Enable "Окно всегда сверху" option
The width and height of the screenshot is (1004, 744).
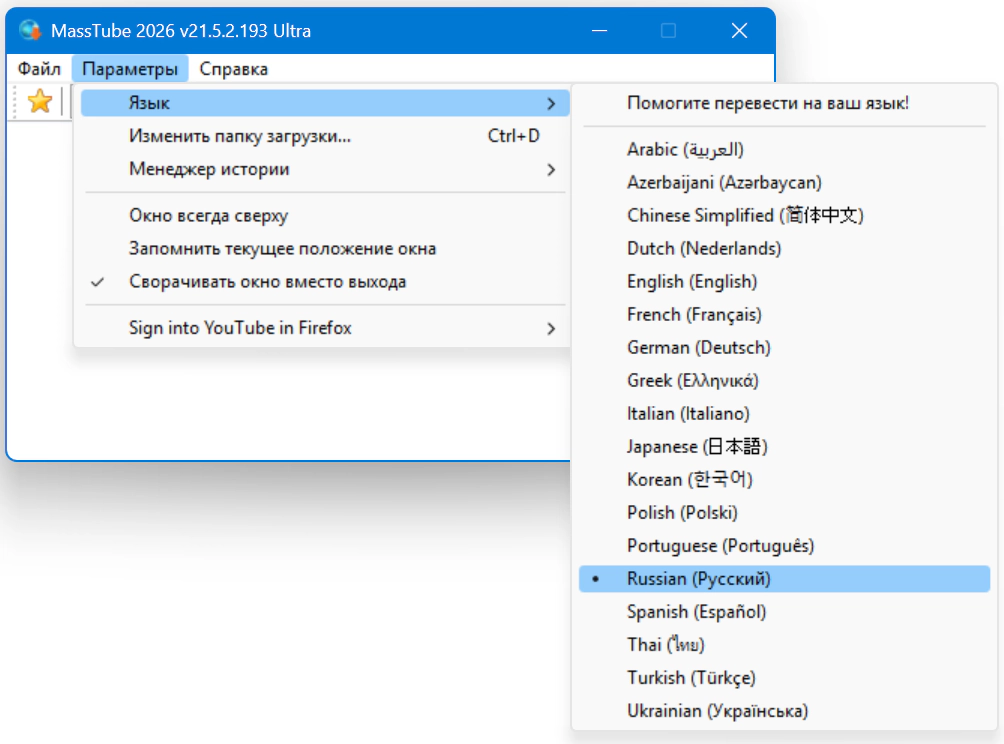pos(208,216)
